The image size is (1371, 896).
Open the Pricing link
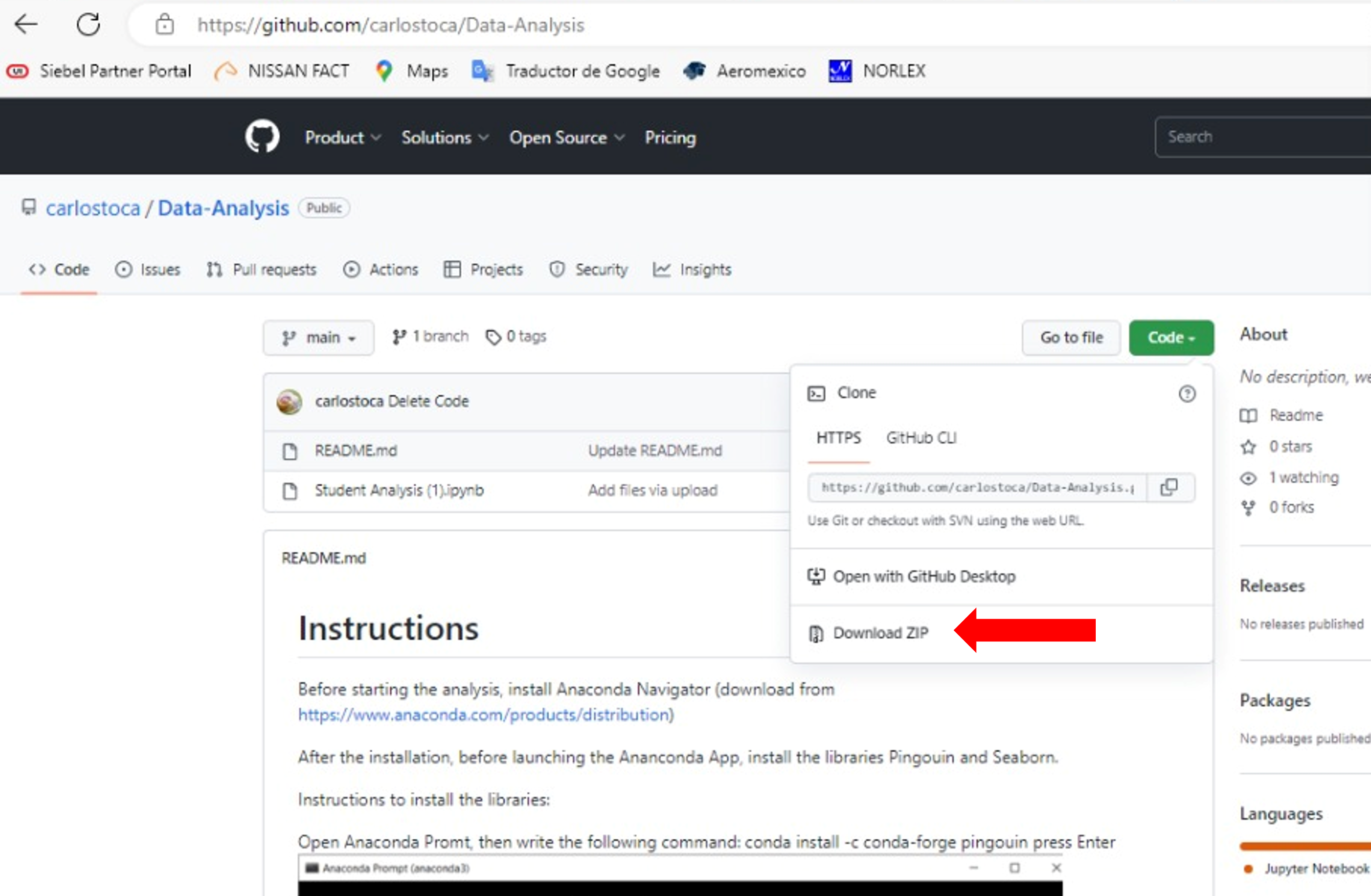671,138
